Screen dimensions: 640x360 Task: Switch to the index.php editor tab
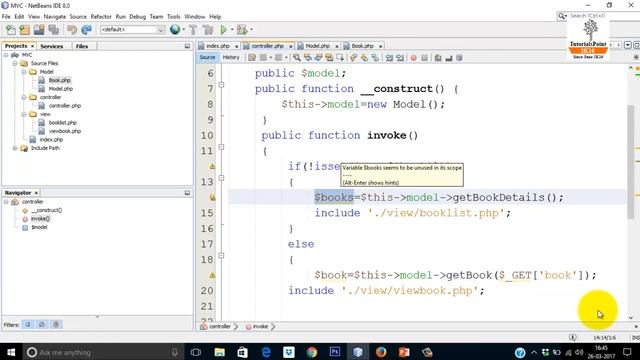click(218, 46)
